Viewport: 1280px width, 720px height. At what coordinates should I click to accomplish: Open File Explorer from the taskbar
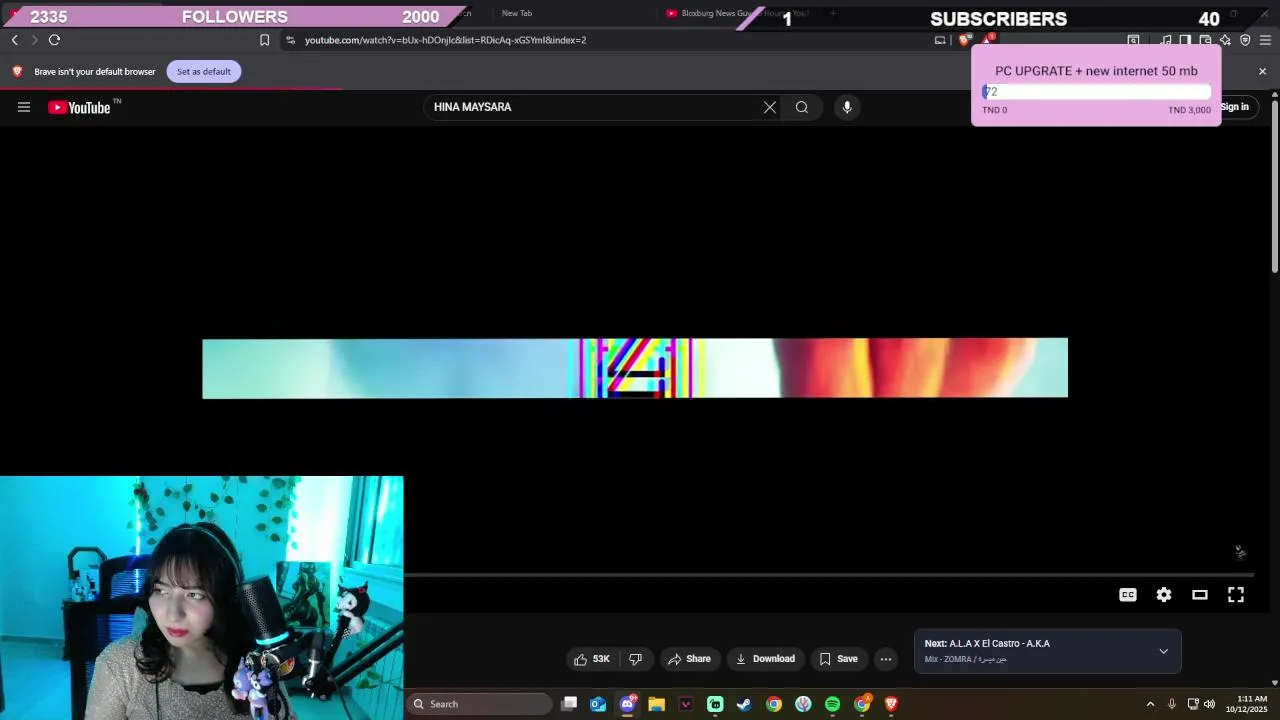click(656, 704)
